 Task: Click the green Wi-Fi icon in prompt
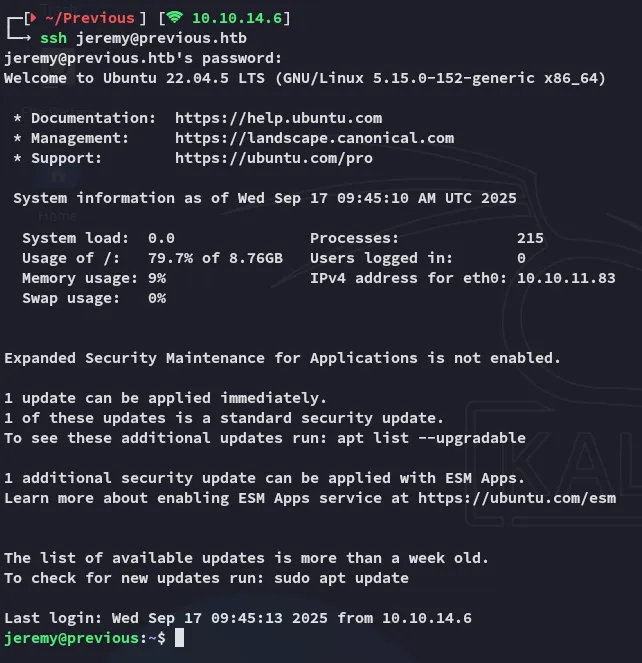(x=176, y=18)
